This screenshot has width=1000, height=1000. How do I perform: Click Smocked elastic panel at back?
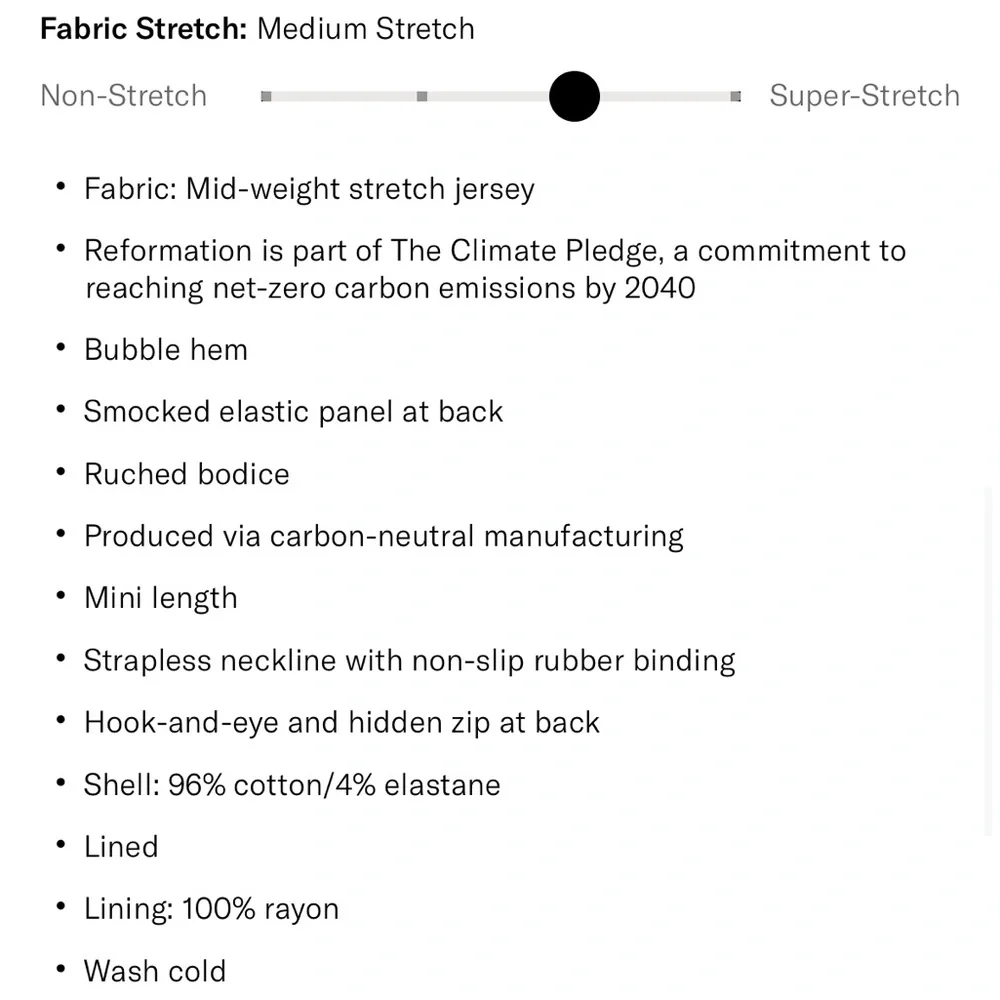293,412
